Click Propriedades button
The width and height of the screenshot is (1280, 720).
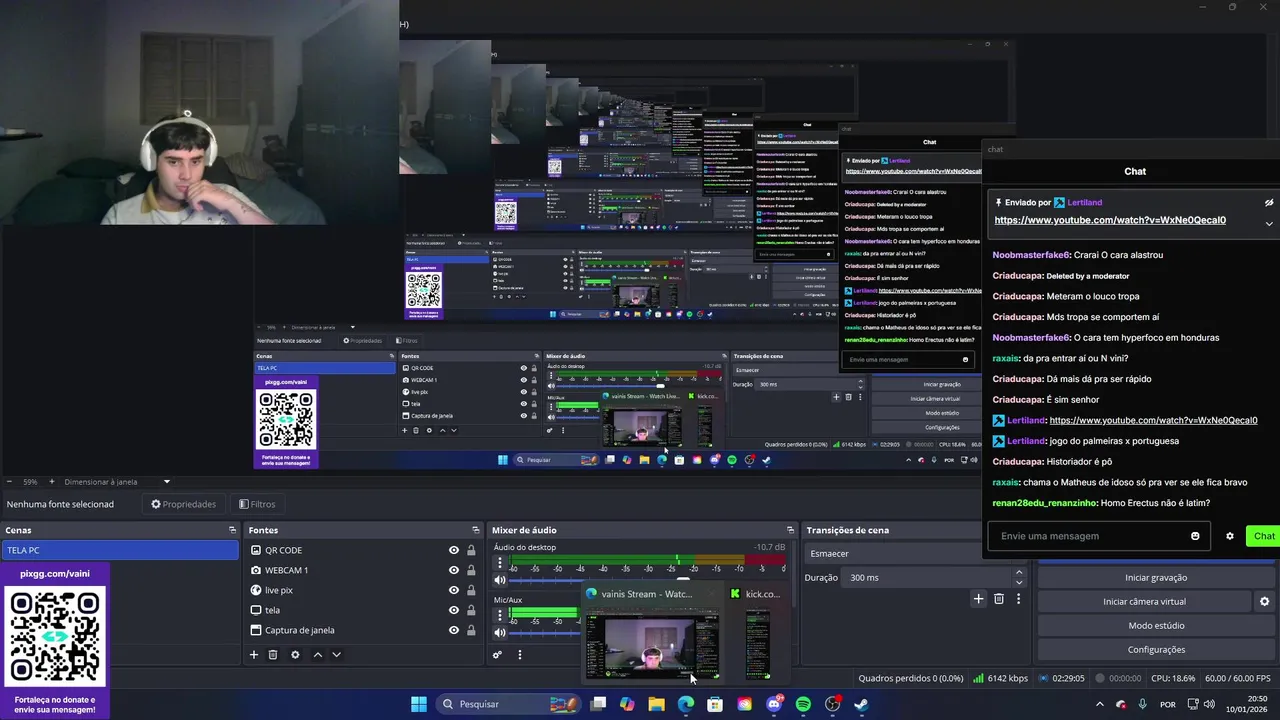pyautogui.click(x=183, y=504)
